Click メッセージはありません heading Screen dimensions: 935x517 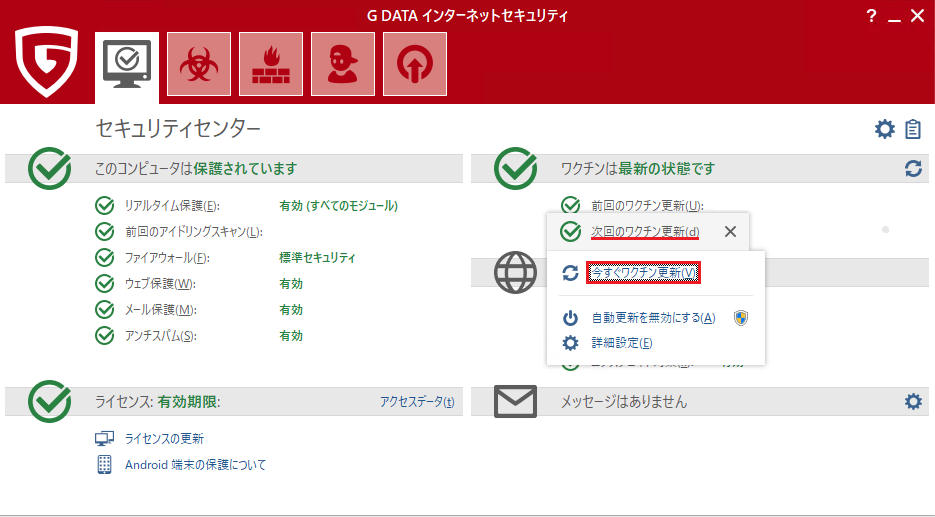pos(624,401)
